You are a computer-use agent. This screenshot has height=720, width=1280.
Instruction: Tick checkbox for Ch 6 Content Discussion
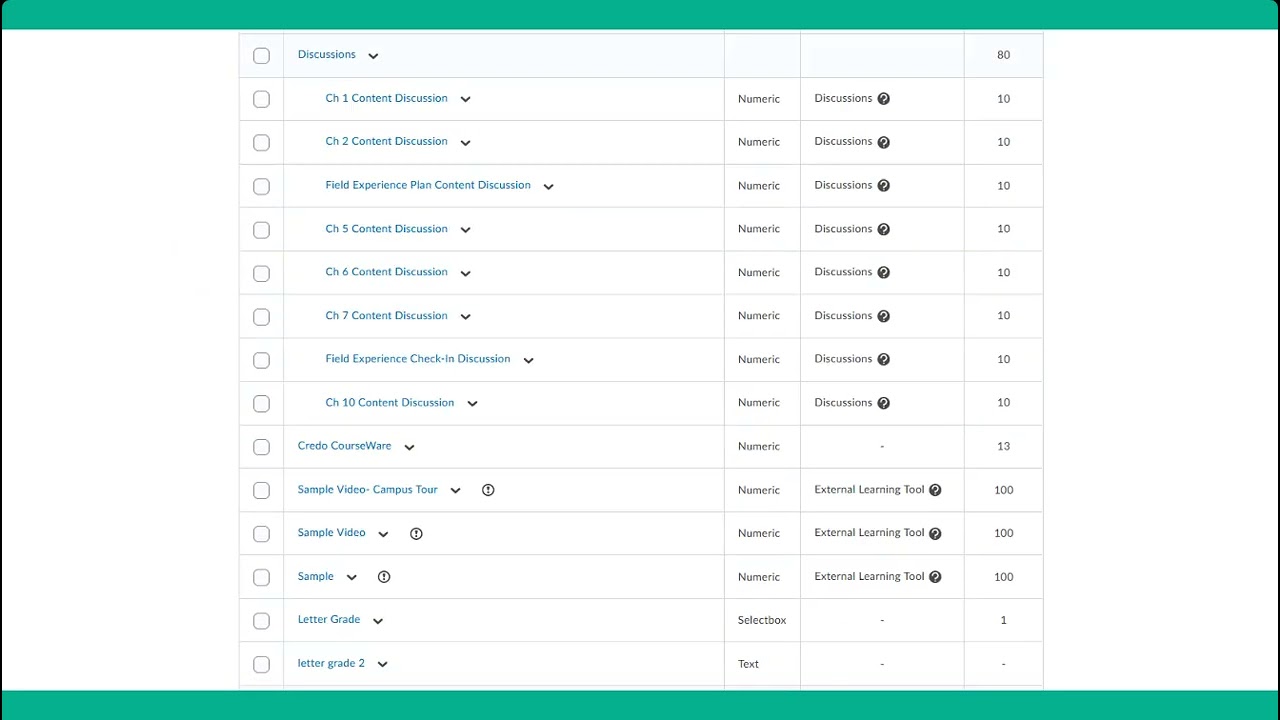coord(261,273)
